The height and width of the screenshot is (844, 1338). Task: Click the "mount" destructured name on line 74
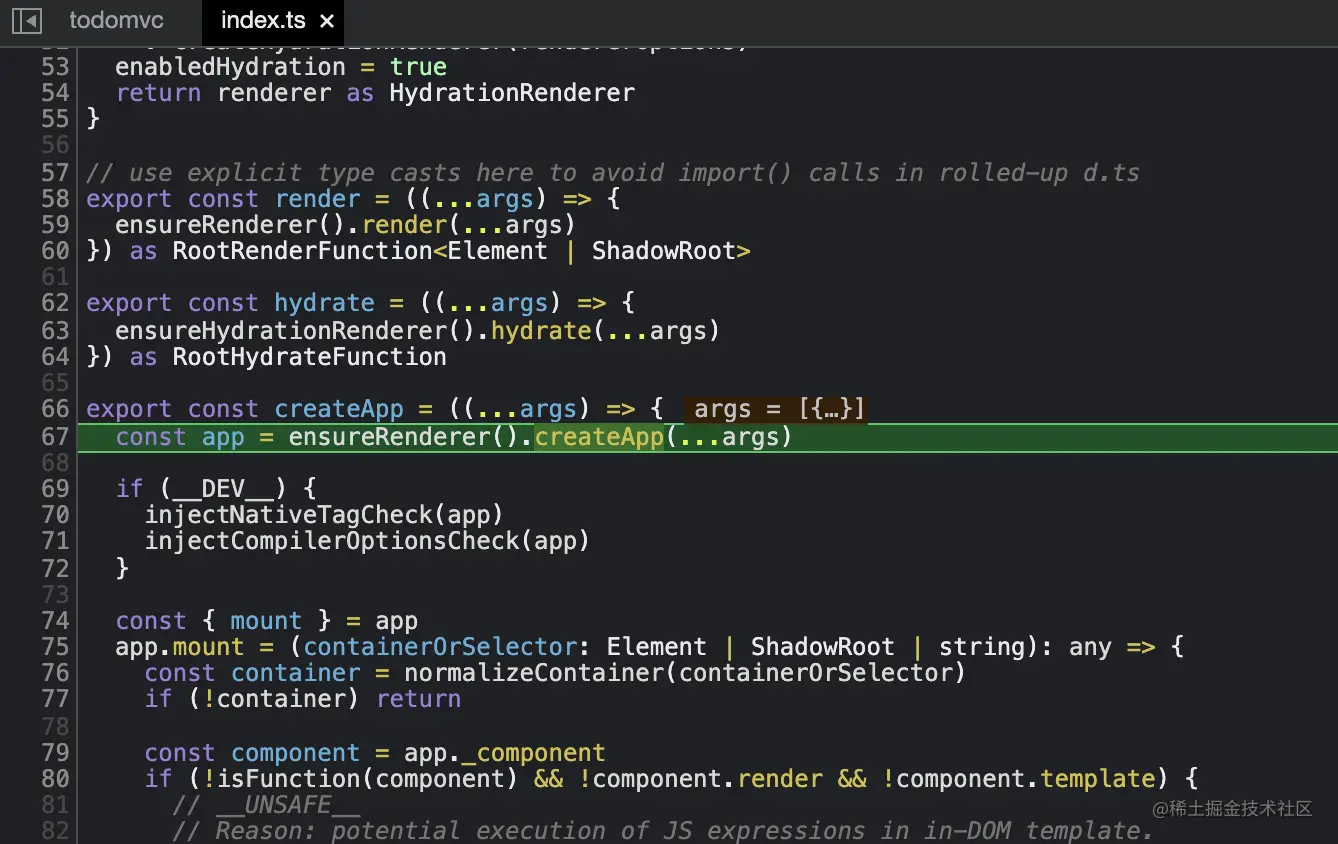click(x=266, y=621)
